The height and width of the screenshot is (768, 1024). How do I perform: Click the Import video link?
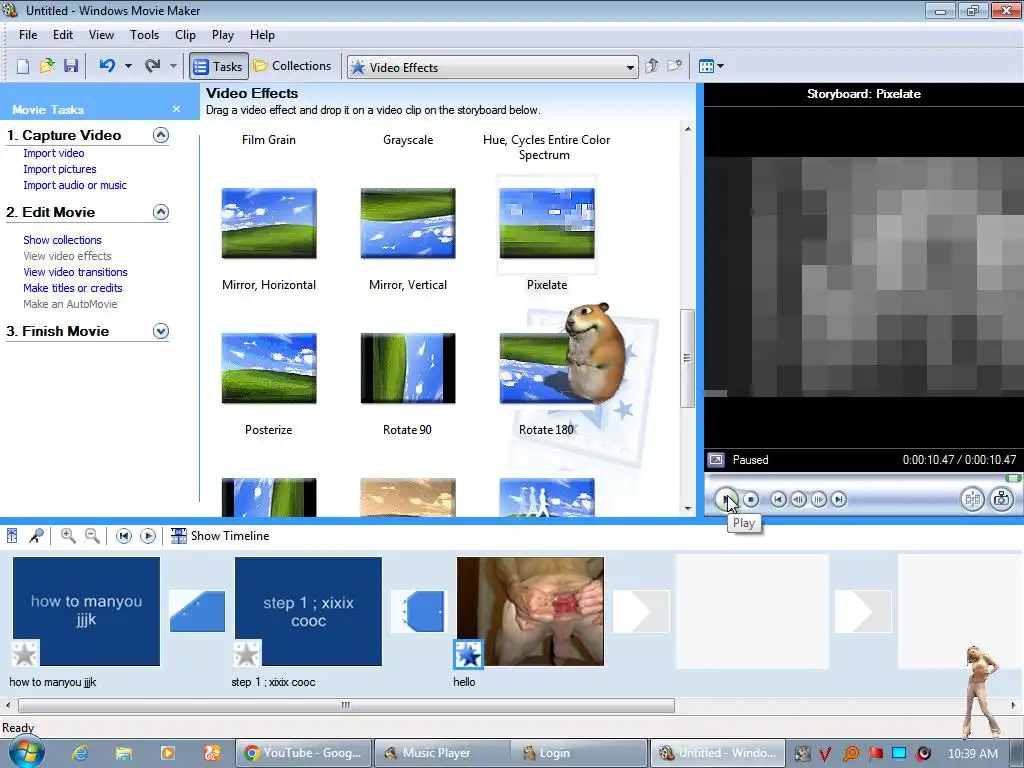[x=54, y=153]
